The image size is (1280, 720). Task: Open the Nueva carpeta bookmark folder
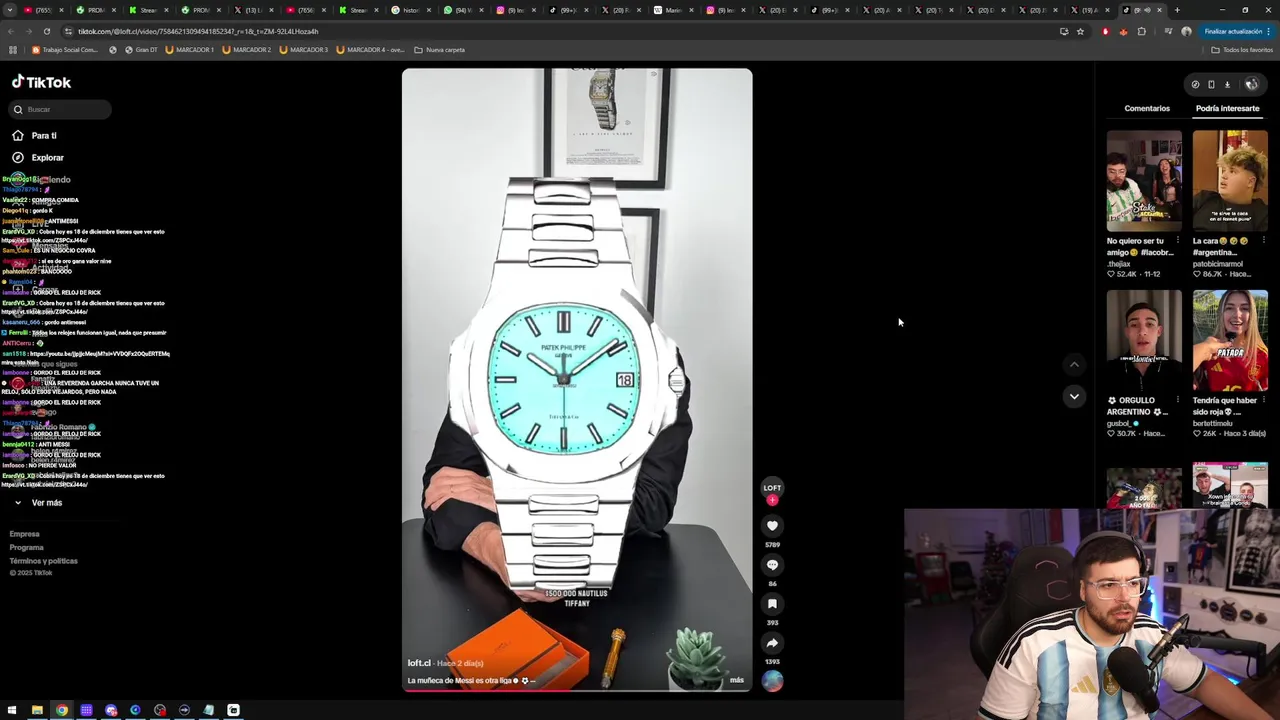pos(439,49)
